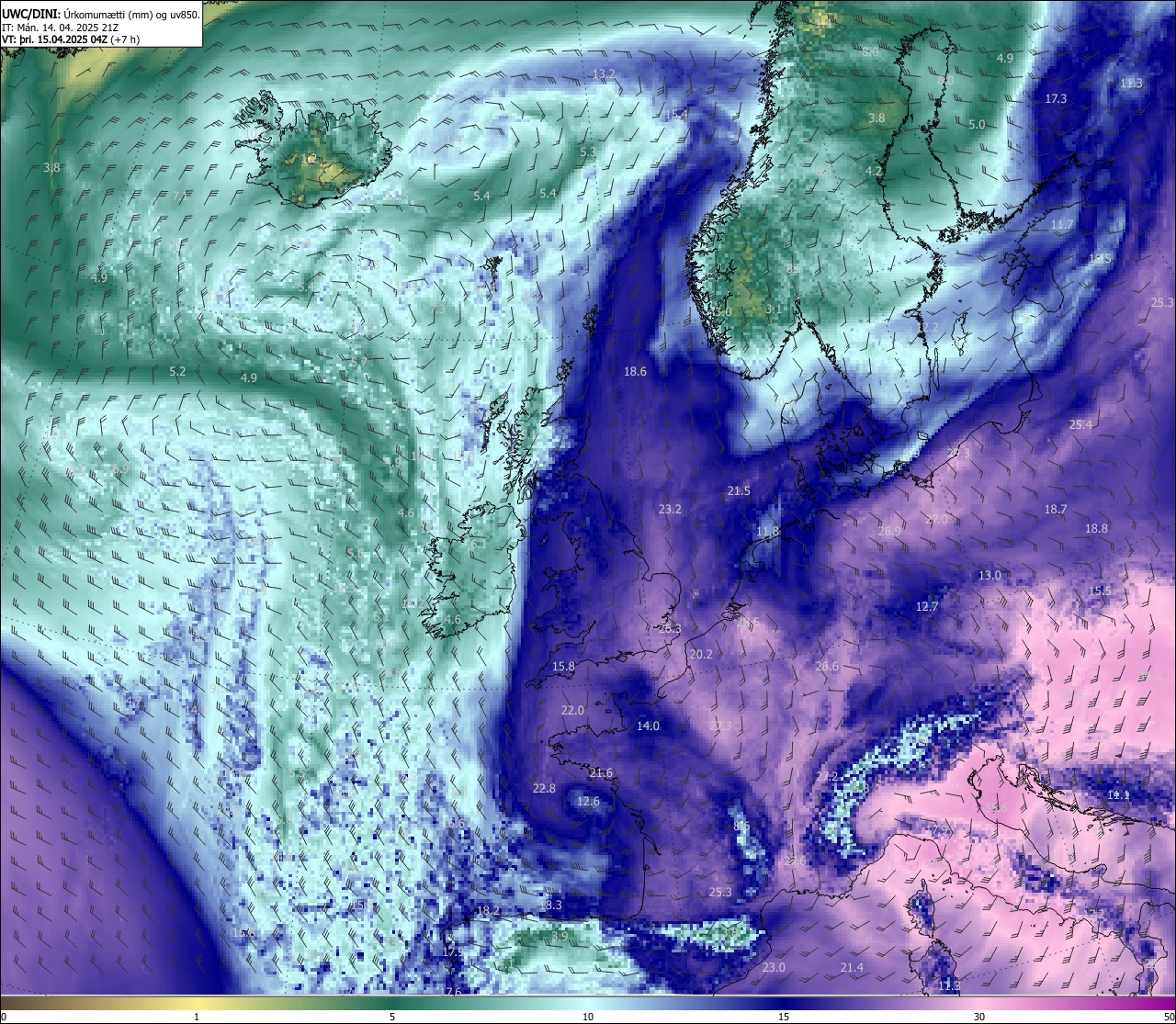This screenshot has height=1024, width=1176.
Task: Click the map value 20.2
Action: 701,654
